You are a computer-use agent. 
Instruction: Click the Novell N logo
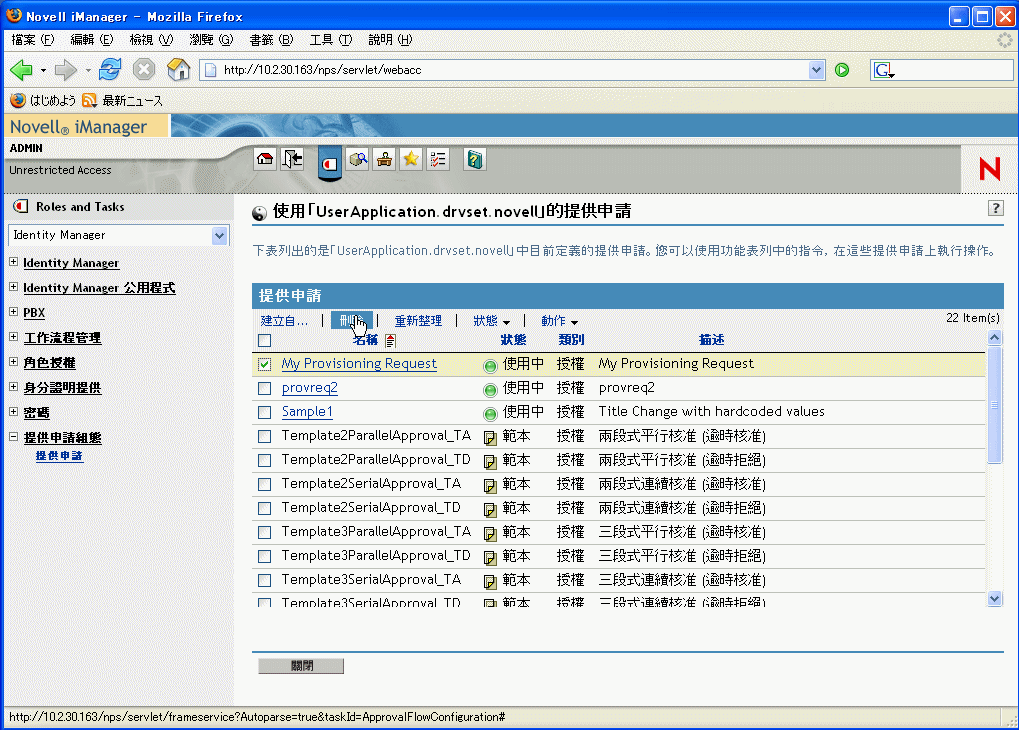click(x=990, y=169)
